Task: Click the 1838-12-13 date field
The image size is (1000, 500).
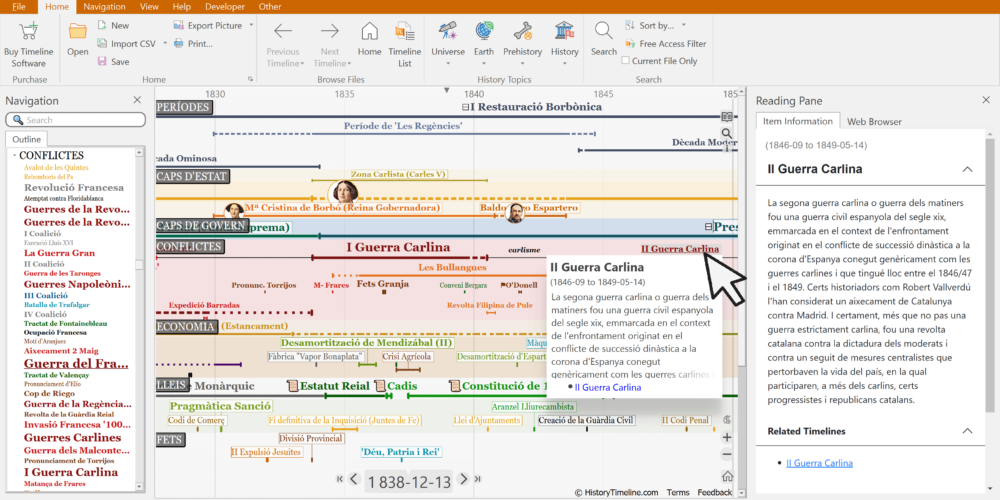Action: [409, 481]
